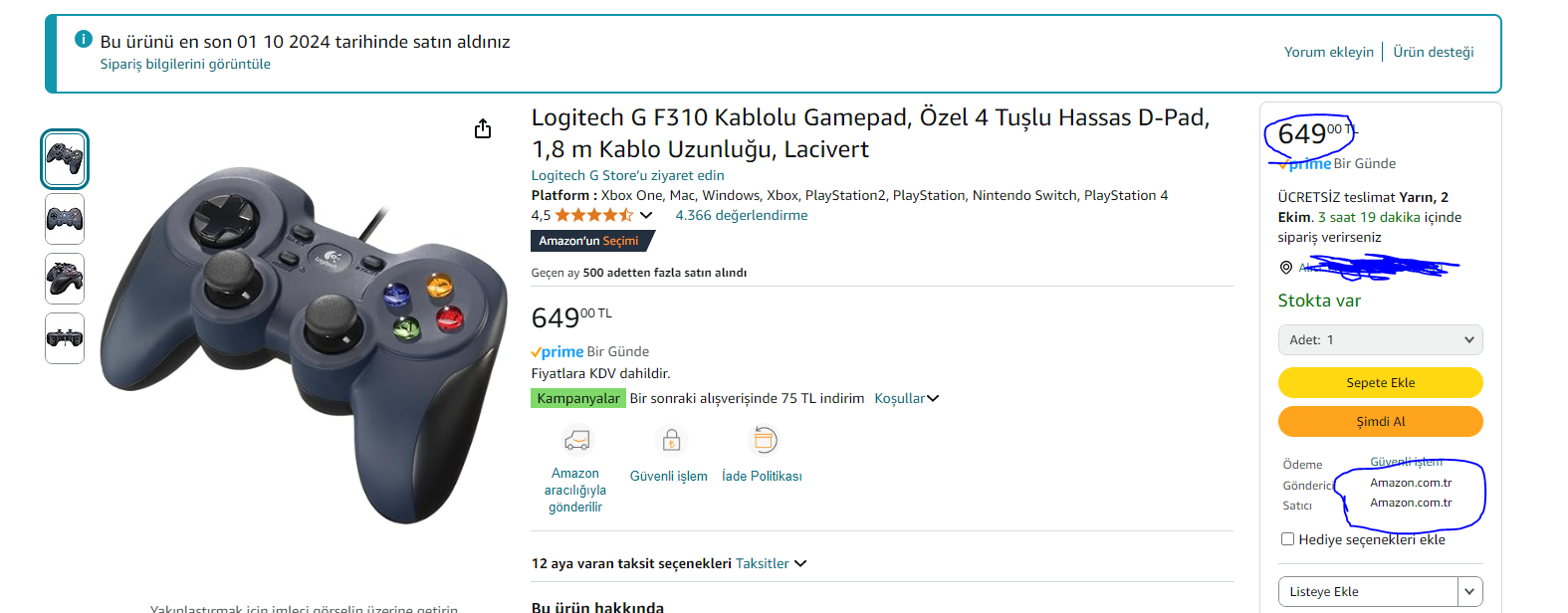
Task: Open the 4.366 değerlendirme reviews link
Action: [741, 215]
